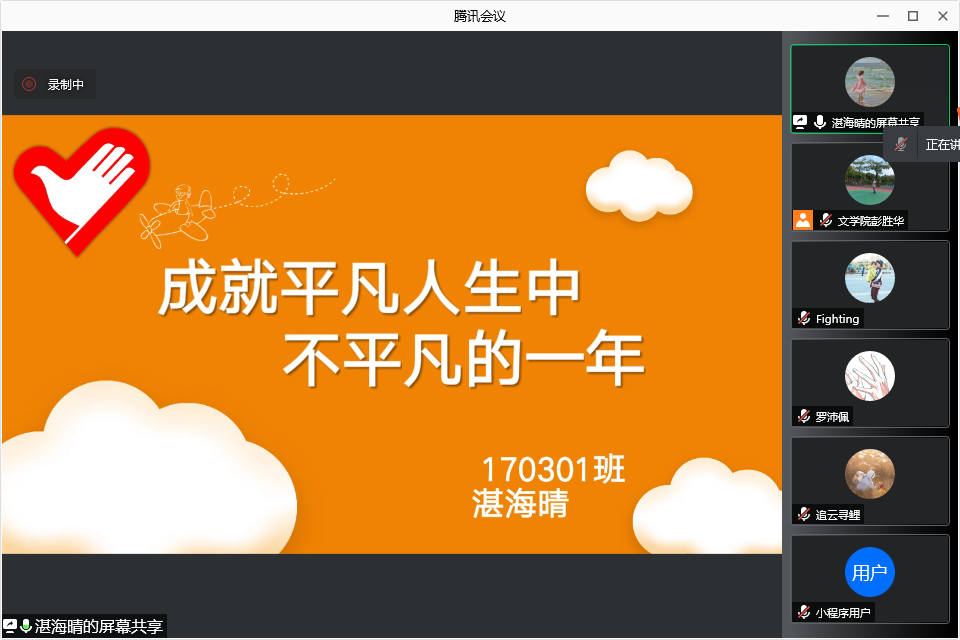The image size is (960, 640).
Task: Click the microphone icon on 湛海晴's video tile
Action: pos(820,121)
